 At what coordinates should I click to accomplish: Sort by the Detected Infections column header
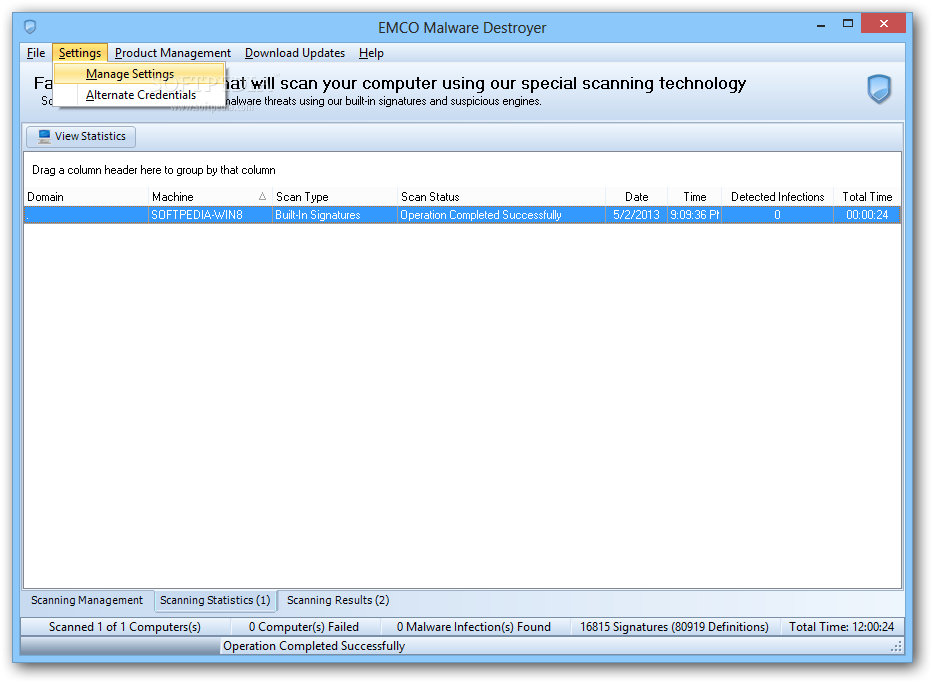777,197
